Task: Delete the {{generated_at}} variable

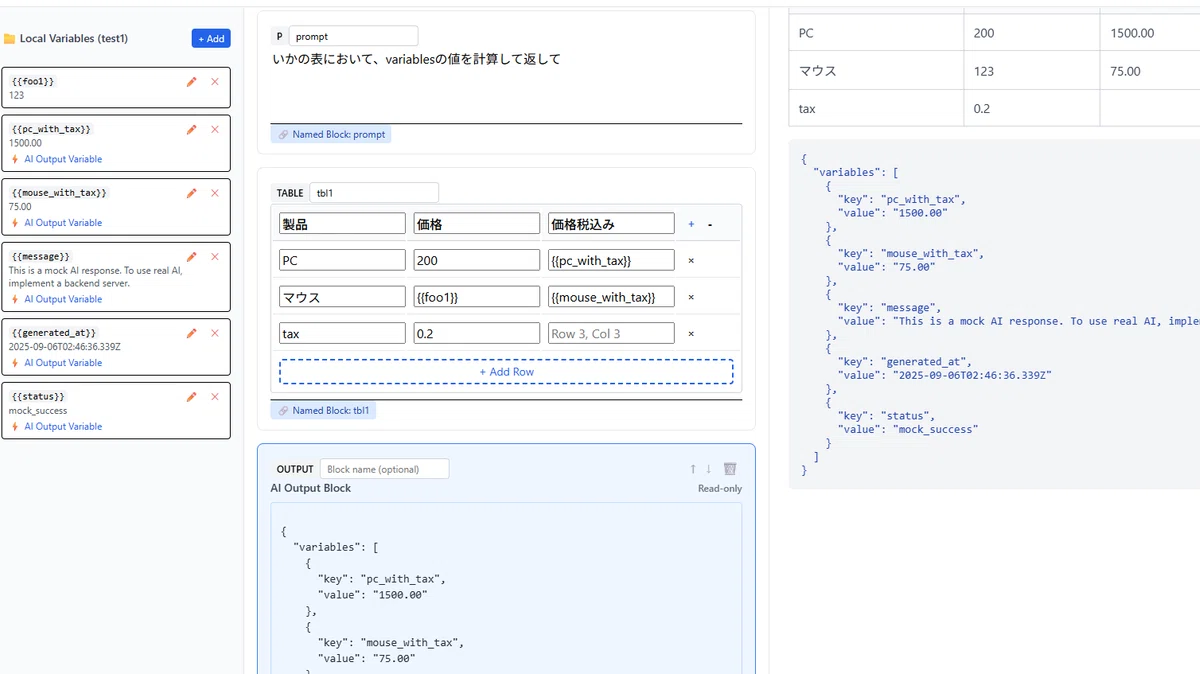Action: [215, 333]
